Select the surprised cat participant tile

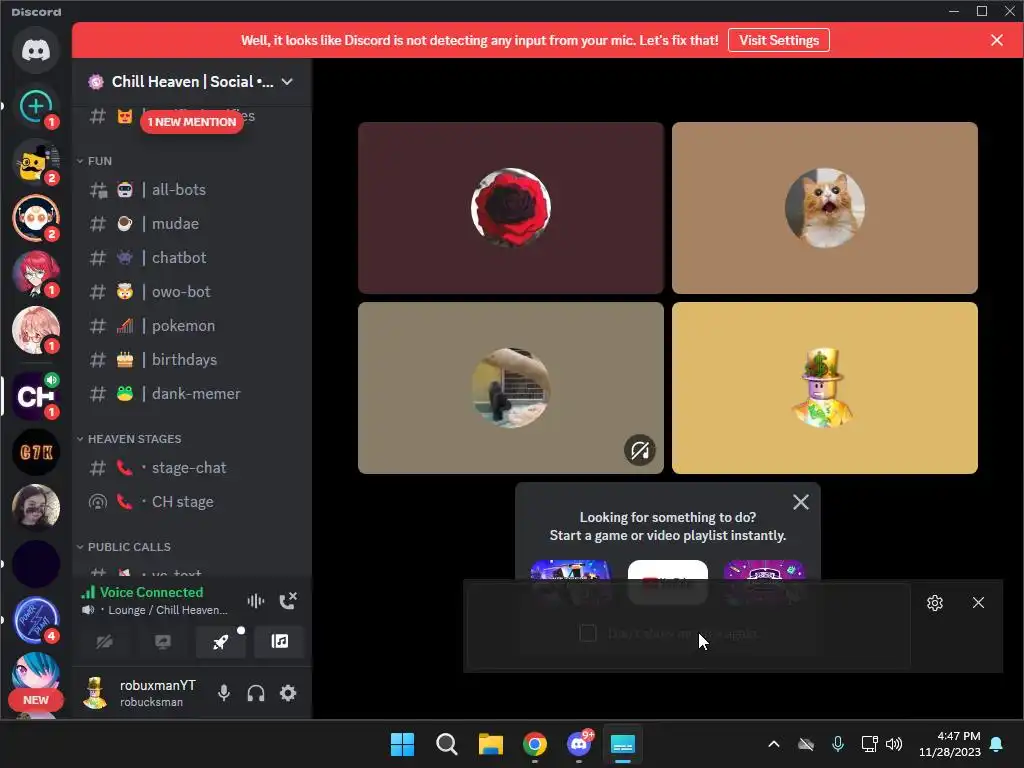tap(825, 208)
